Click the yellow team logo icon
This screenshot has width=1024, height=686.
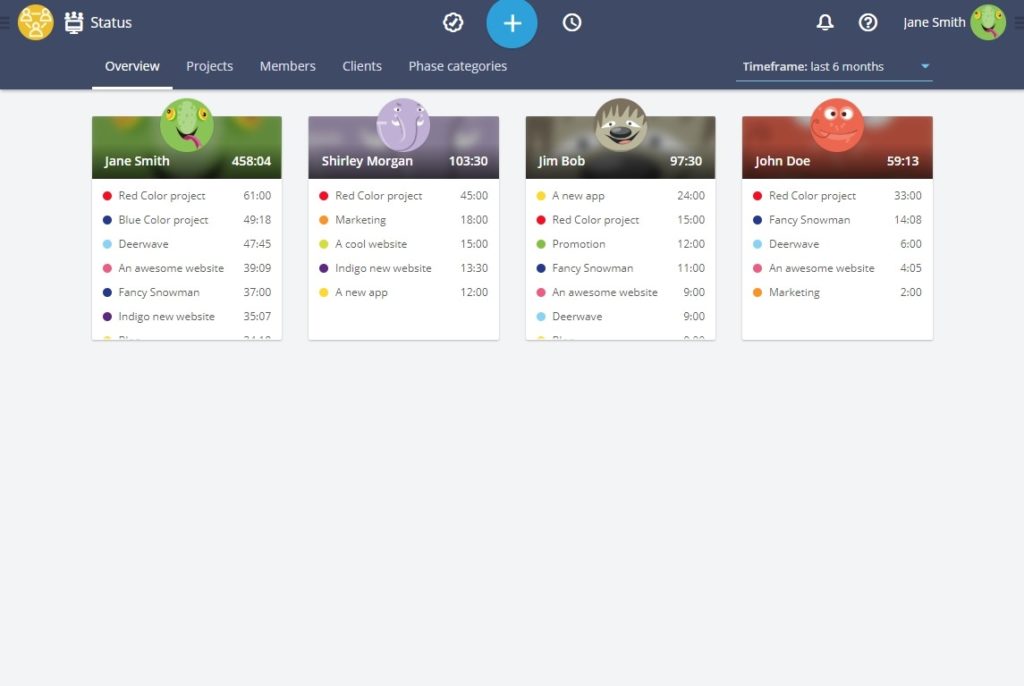pyautogui.click(x=35, y=22)
